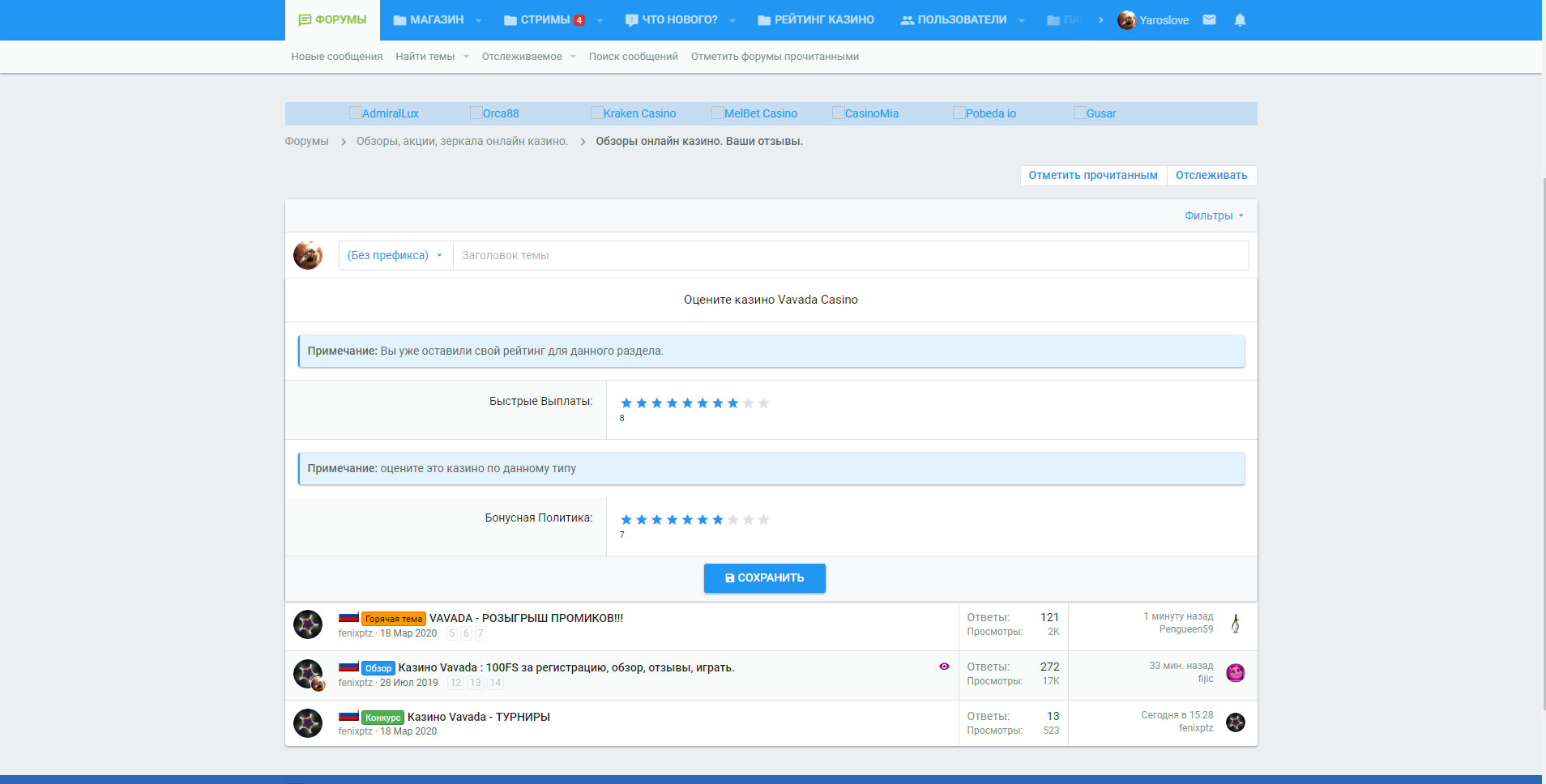
Task: Expand the ЧТО НОВОГО? menu arrow
Action: pos(732,20)
